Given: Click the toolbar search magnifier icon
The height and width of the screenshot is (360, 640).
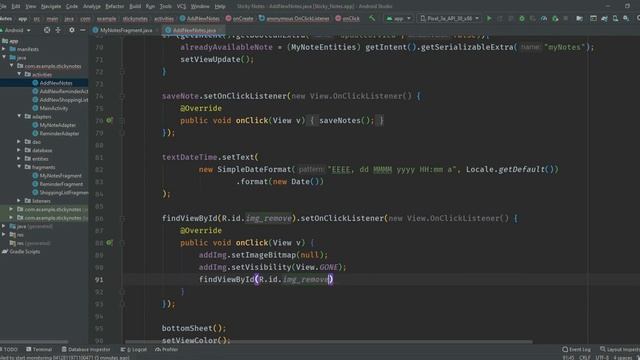Looking at the screenshot, I should pos(638,18).
